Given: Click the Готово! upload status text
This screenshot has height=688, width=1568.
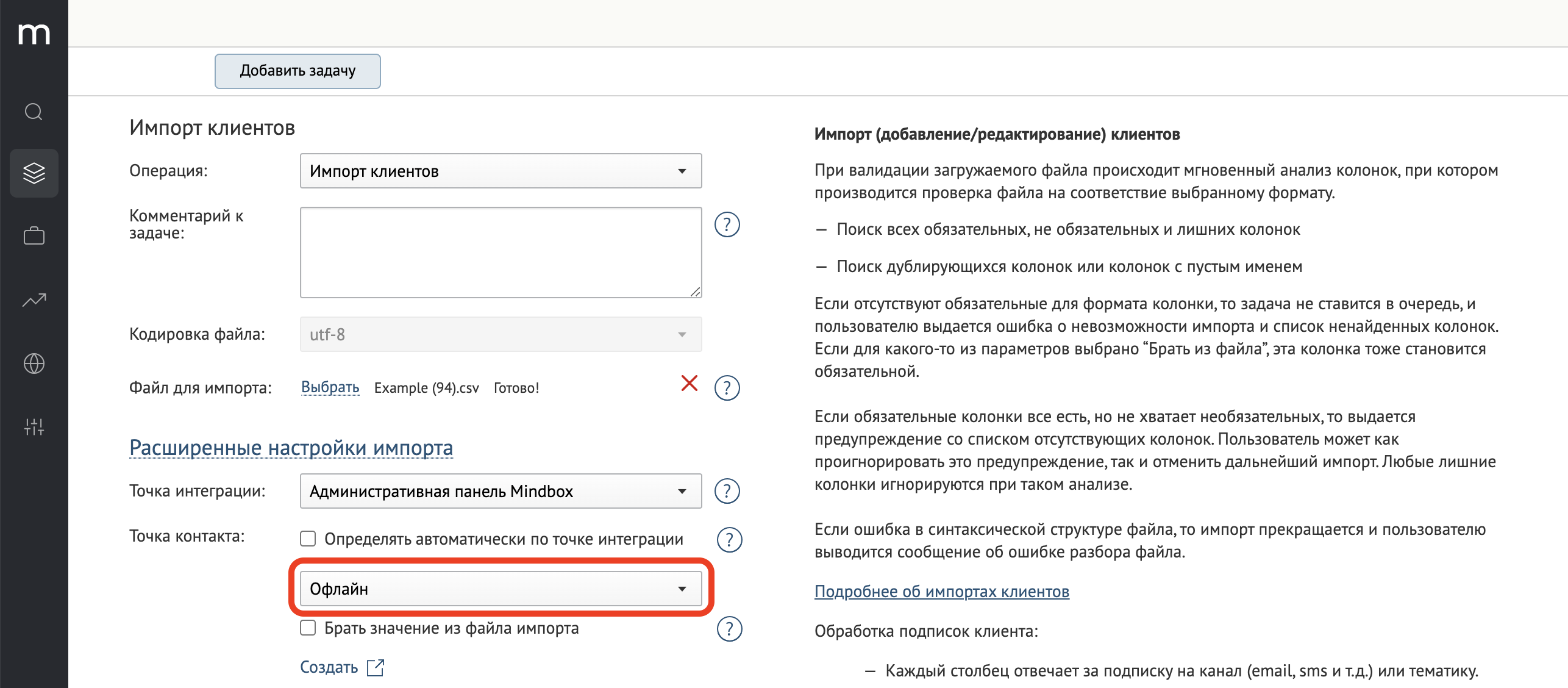Looking at the screenshot, I should pyautogui.click(x=516, y=388).
